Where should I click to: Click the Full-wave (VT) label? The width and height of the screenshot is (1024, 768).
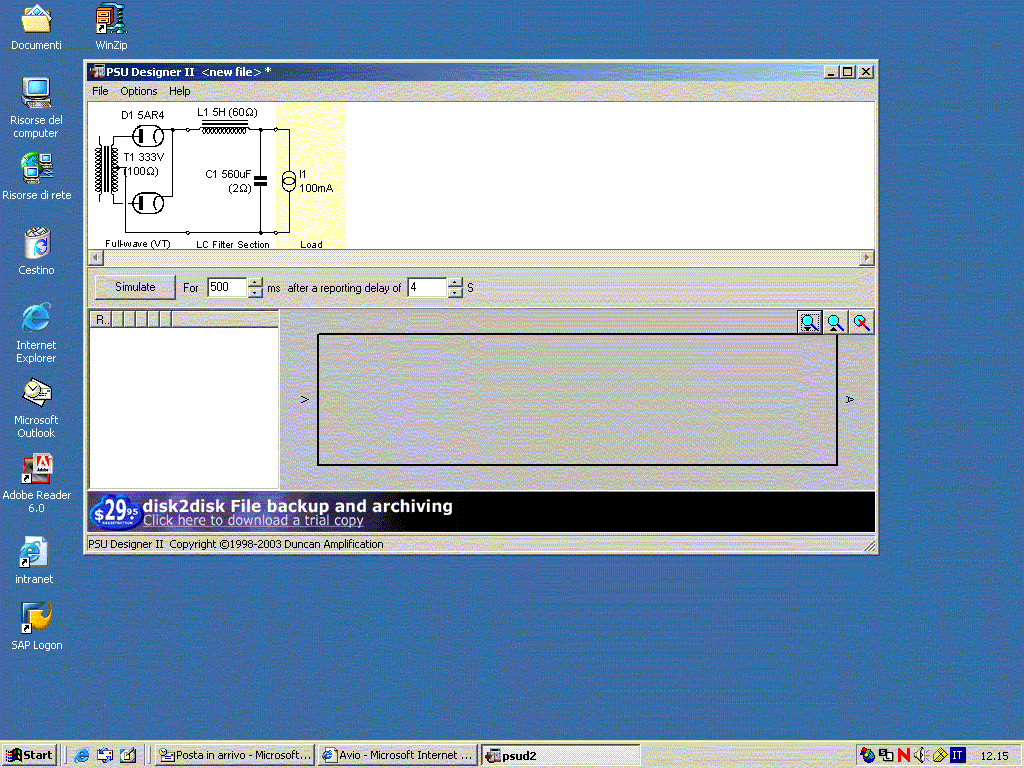pos(138,244)
